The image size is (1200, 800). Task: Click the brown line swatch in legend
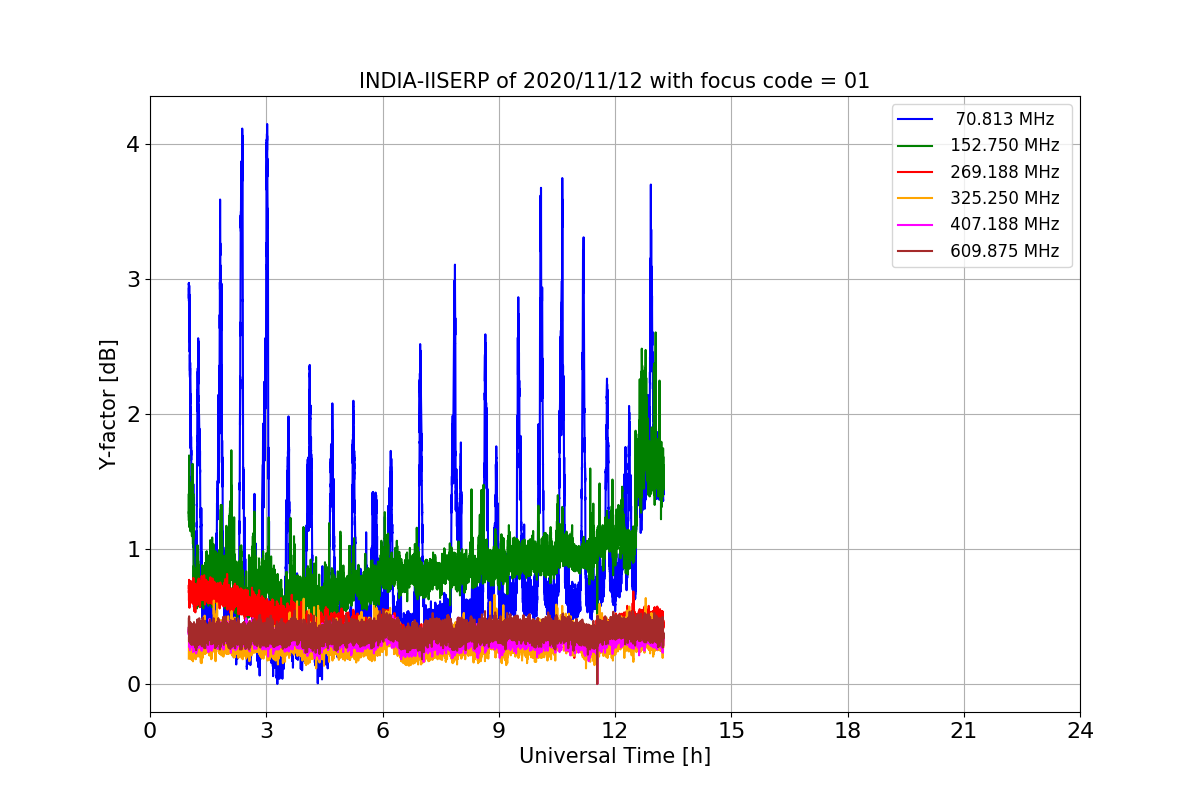click(x=916, y=251)
